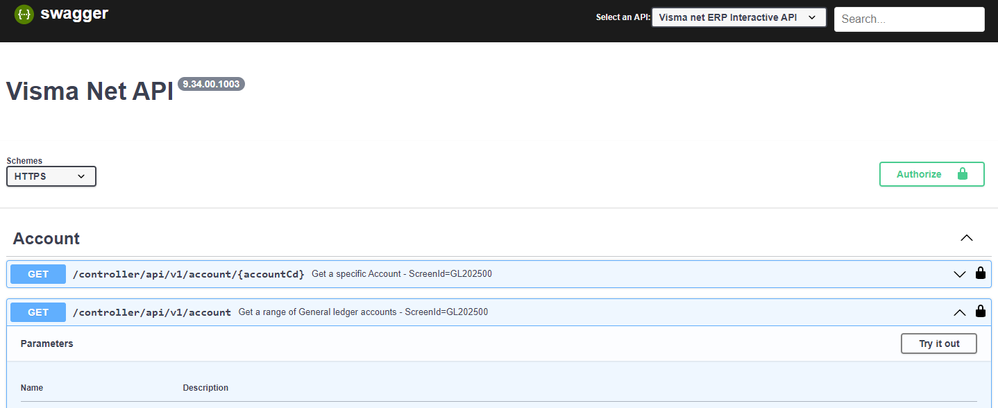The width and height of the screenshot is (998, 408).
Task: Click the path /controller/api/v1/account
Action: coord(152,313)
